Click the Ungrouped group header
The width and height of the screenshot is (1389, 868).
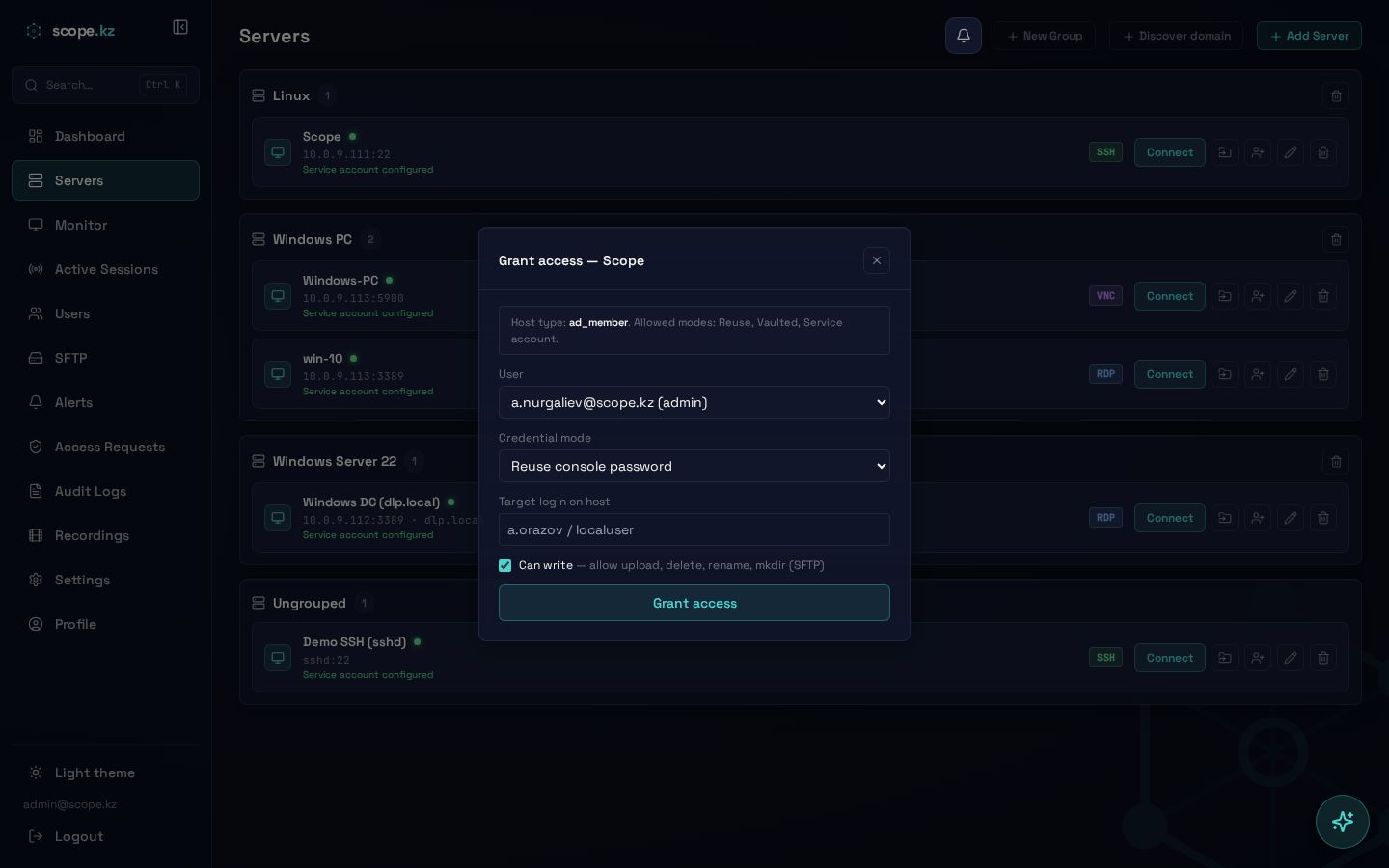[309, 603]
